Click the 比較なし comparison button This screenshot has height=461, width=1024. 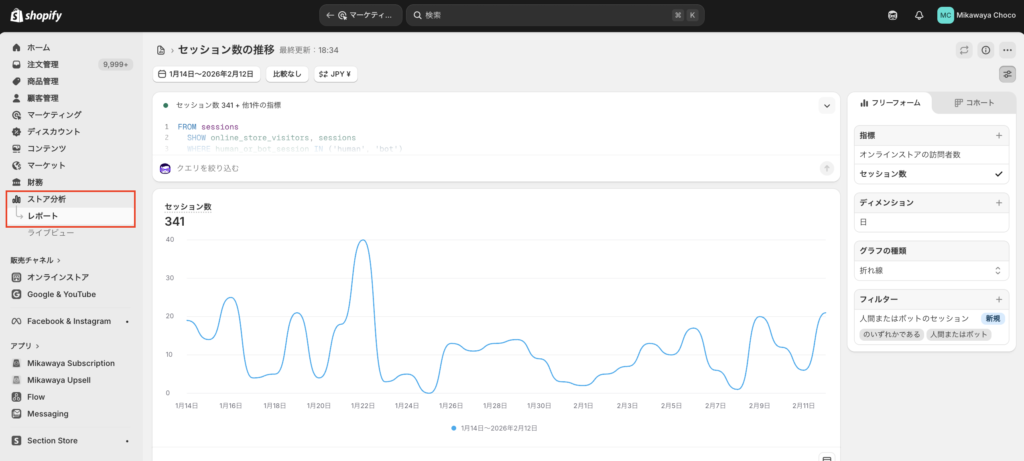coord(287,74)
